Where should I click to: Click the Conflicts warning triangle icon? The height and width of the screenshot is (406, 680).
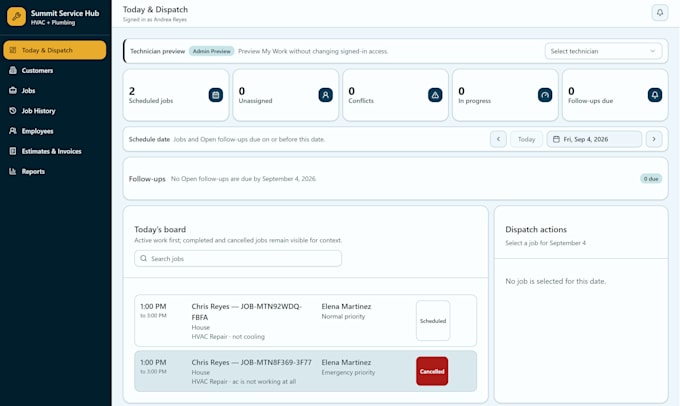[435, 95]
